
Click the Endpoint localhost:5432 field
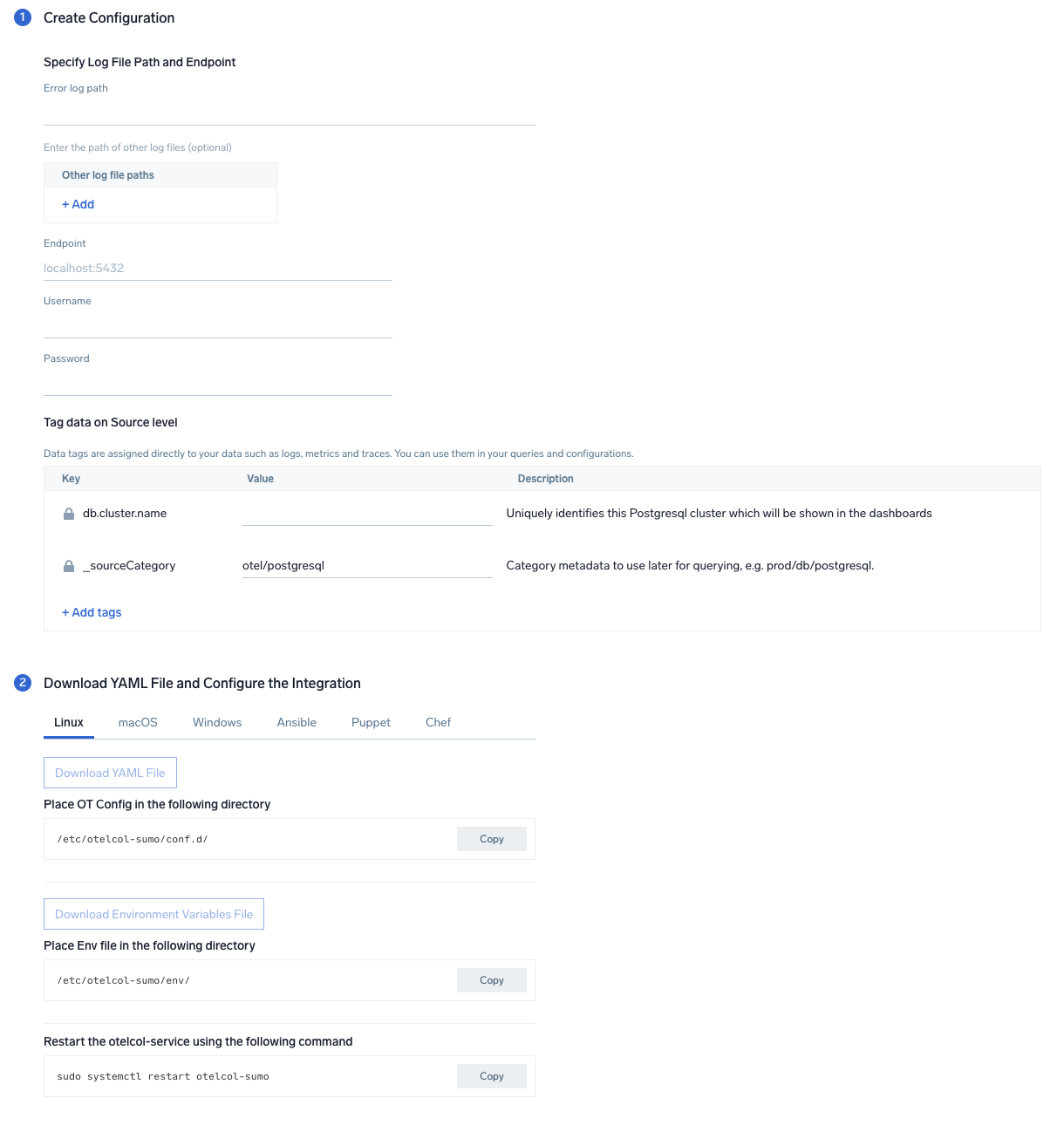coord(218,268)
